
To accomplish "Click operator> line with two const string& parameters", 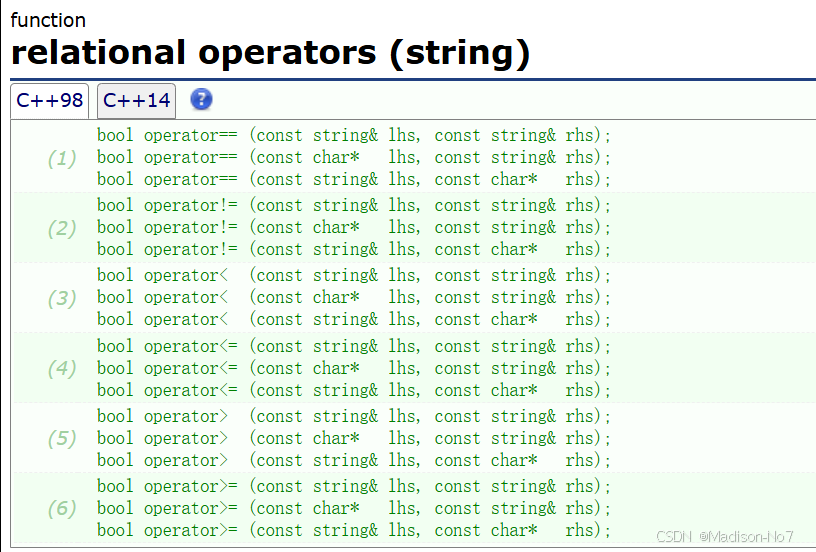I will 354,416.
